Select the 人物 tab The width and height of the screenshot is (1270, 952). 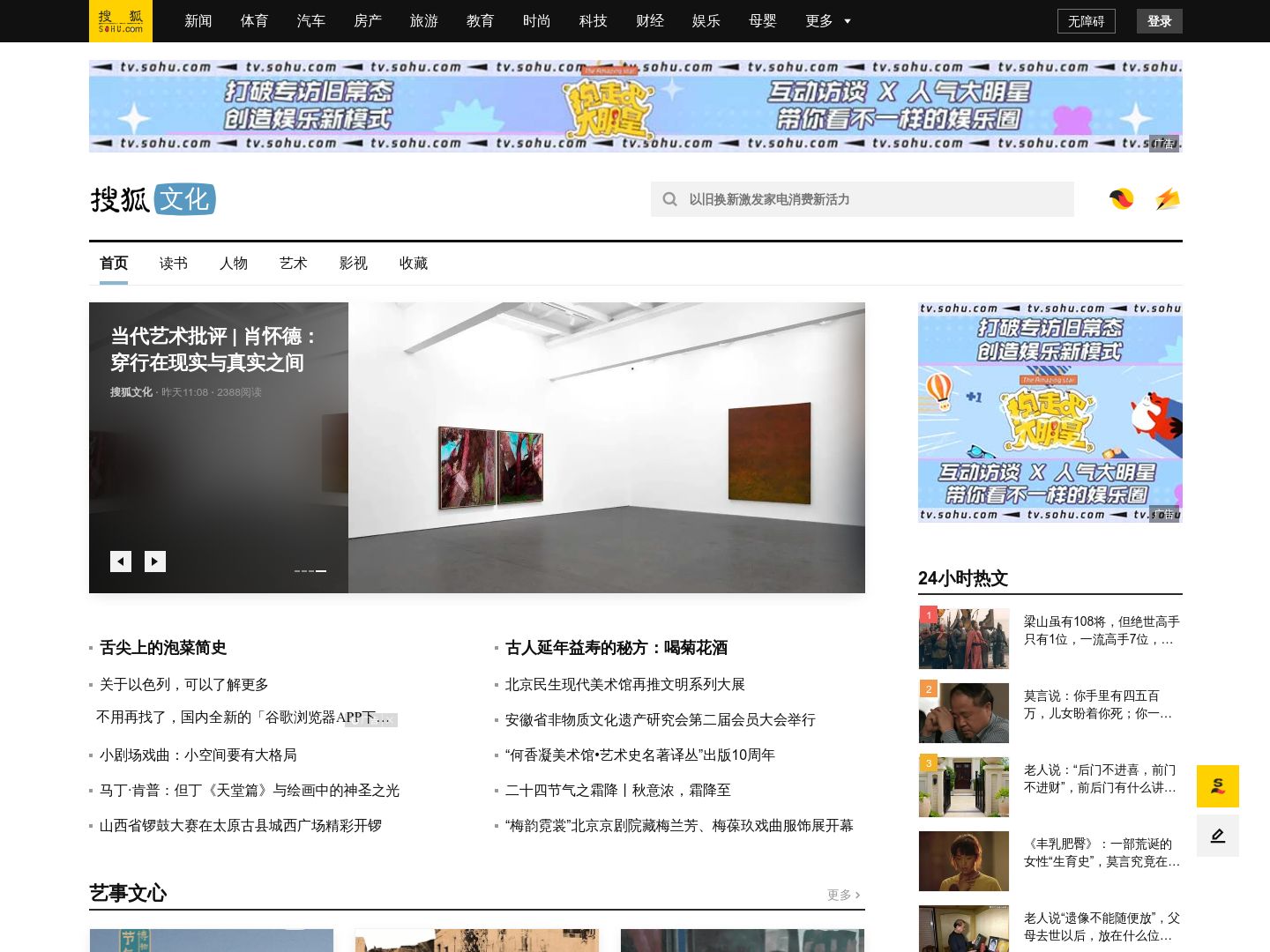(x=234, y=264)
